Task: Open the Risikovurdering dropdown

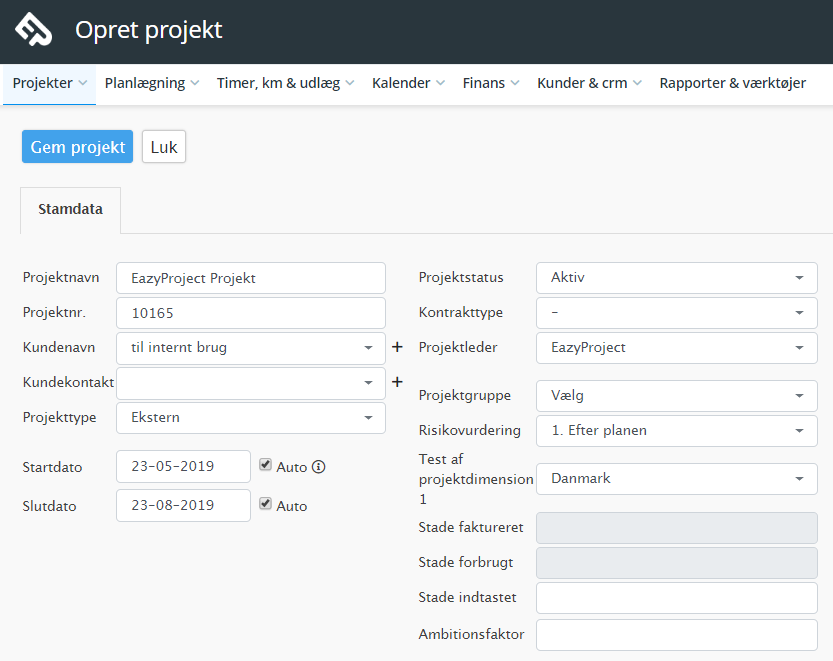Action: click(676, 431)
